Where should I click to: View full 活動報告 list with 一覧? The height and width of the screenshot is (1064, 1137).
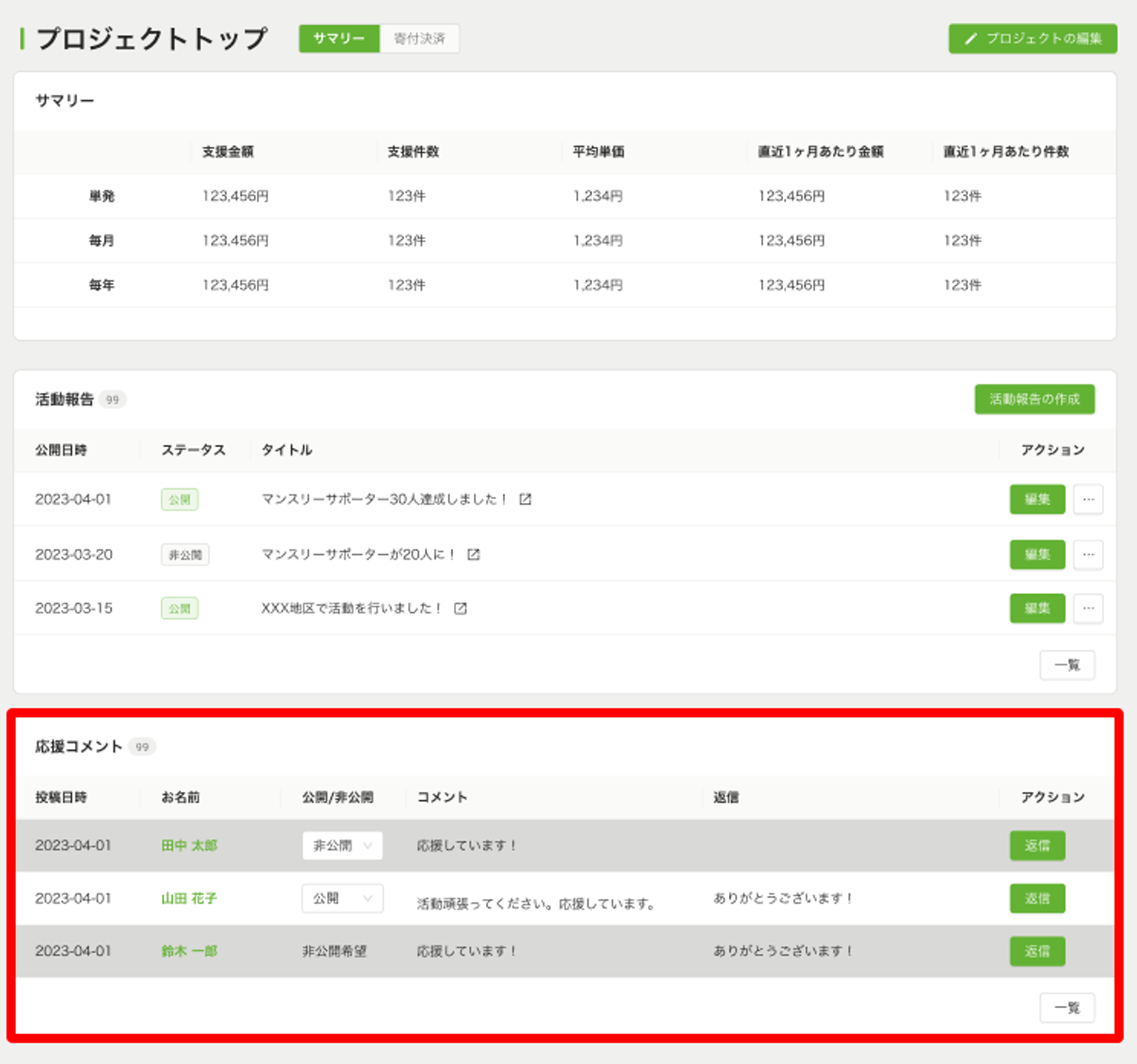(1067, 665)
